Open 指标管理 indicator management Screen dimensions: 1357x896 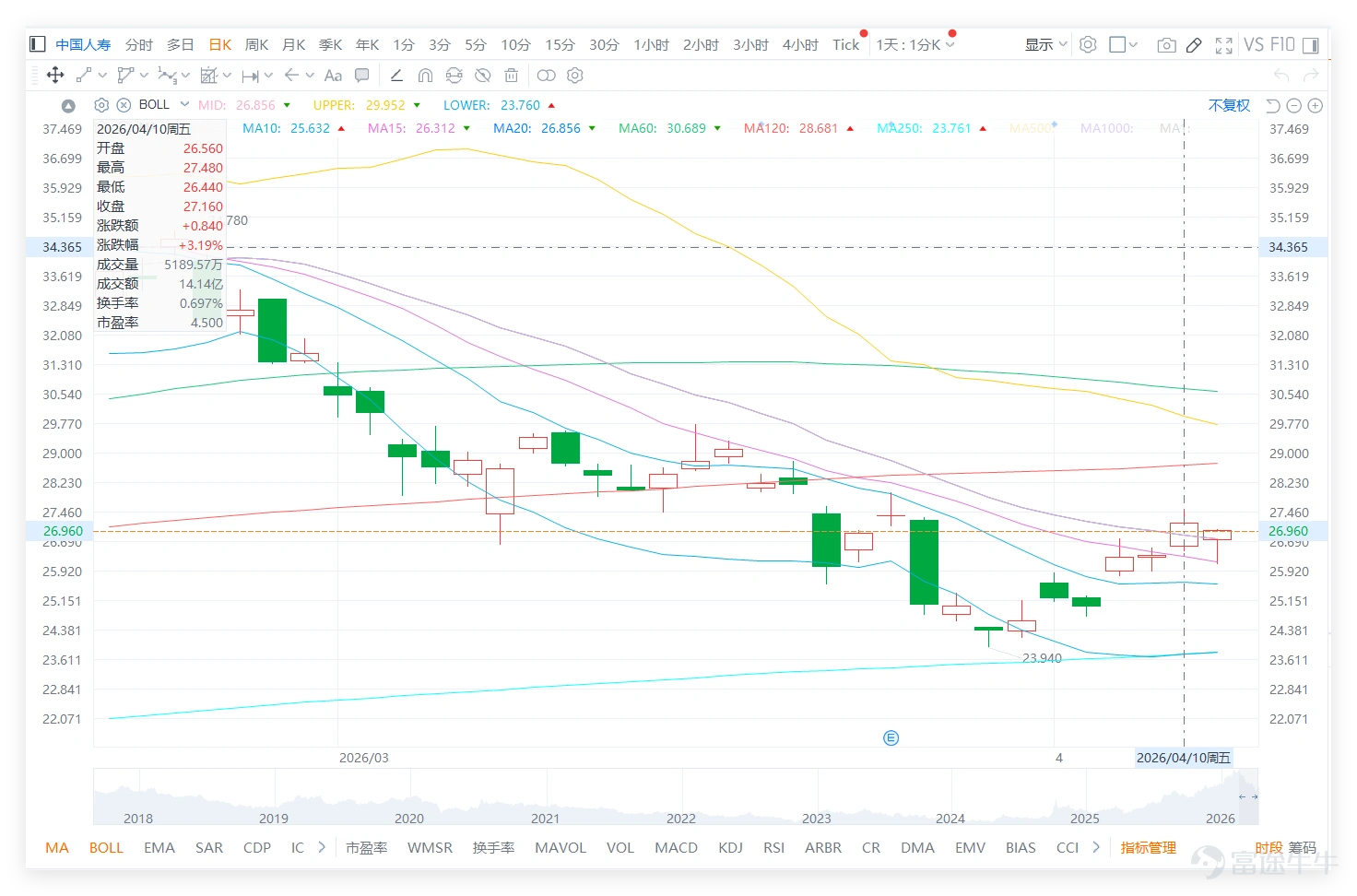point(1149,847)
